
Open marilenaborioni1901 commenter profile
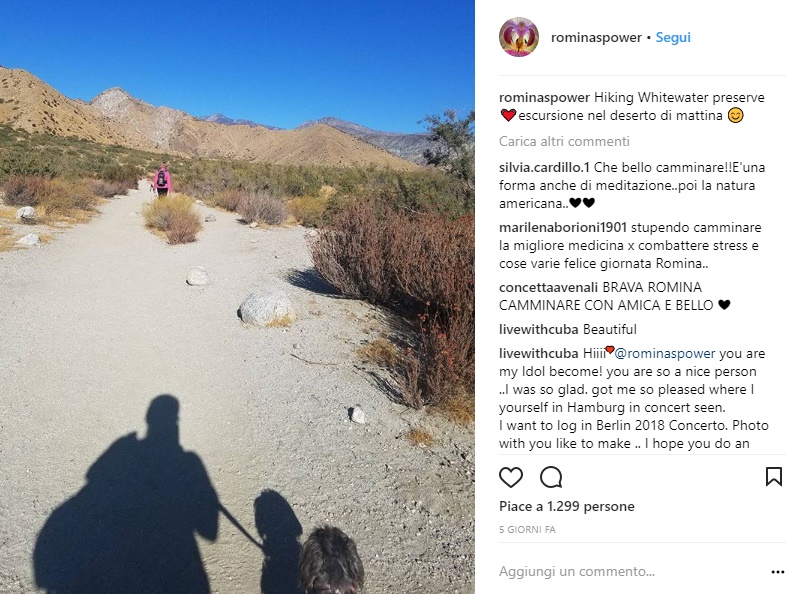(562, 228)
